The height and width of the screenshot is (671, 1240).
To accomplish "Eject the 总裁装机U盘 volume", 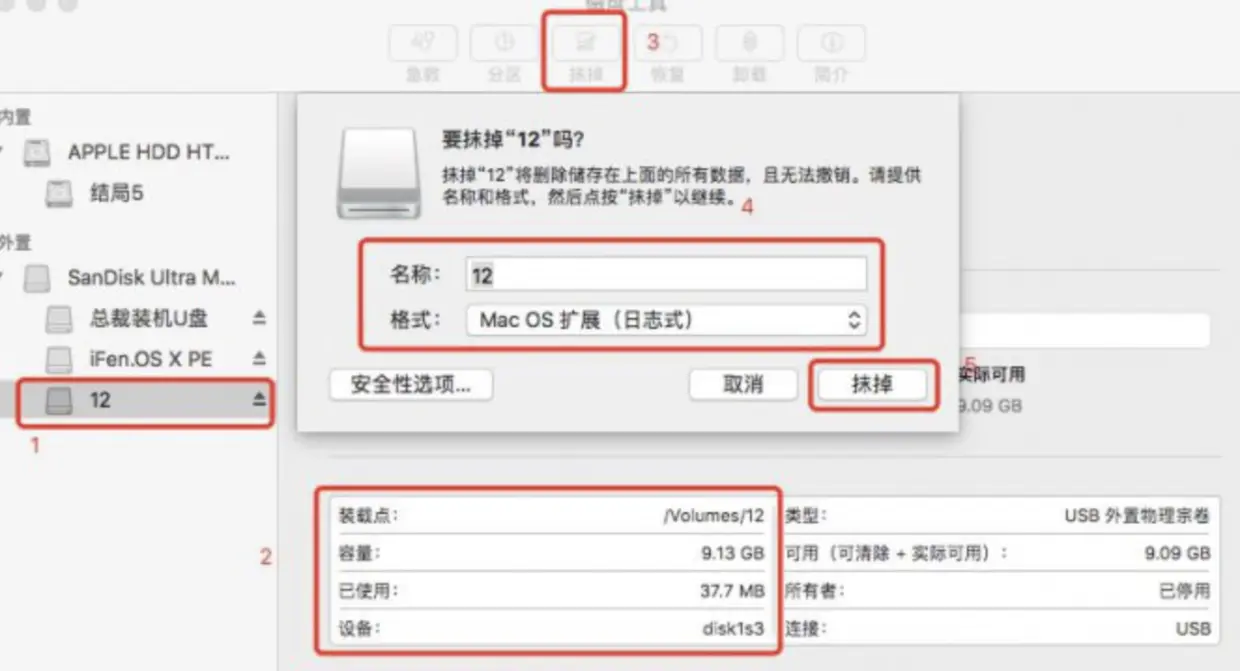I will [x=259, y=318].
